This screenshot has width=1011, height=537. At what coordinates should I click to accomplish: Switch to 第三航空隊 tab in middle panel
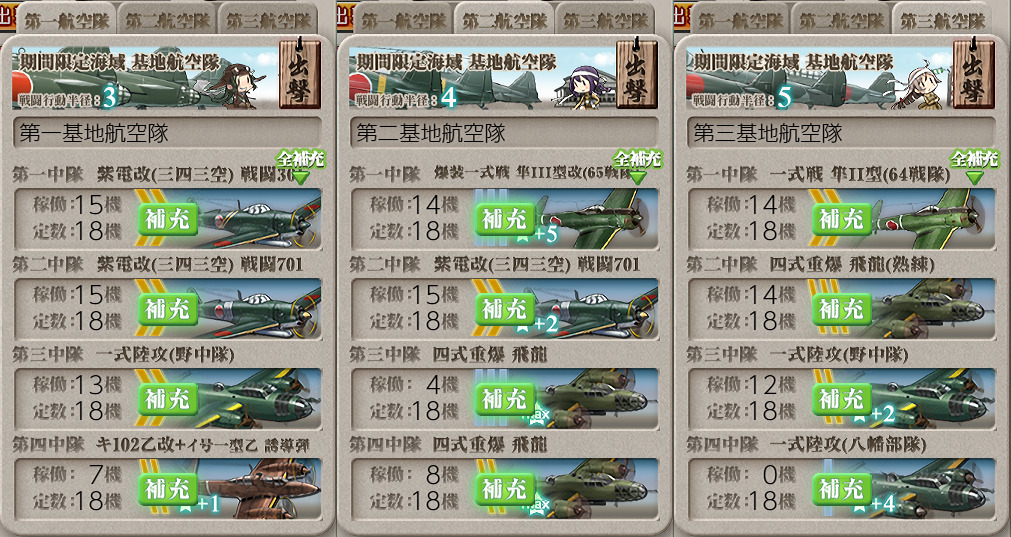[605, 21]
